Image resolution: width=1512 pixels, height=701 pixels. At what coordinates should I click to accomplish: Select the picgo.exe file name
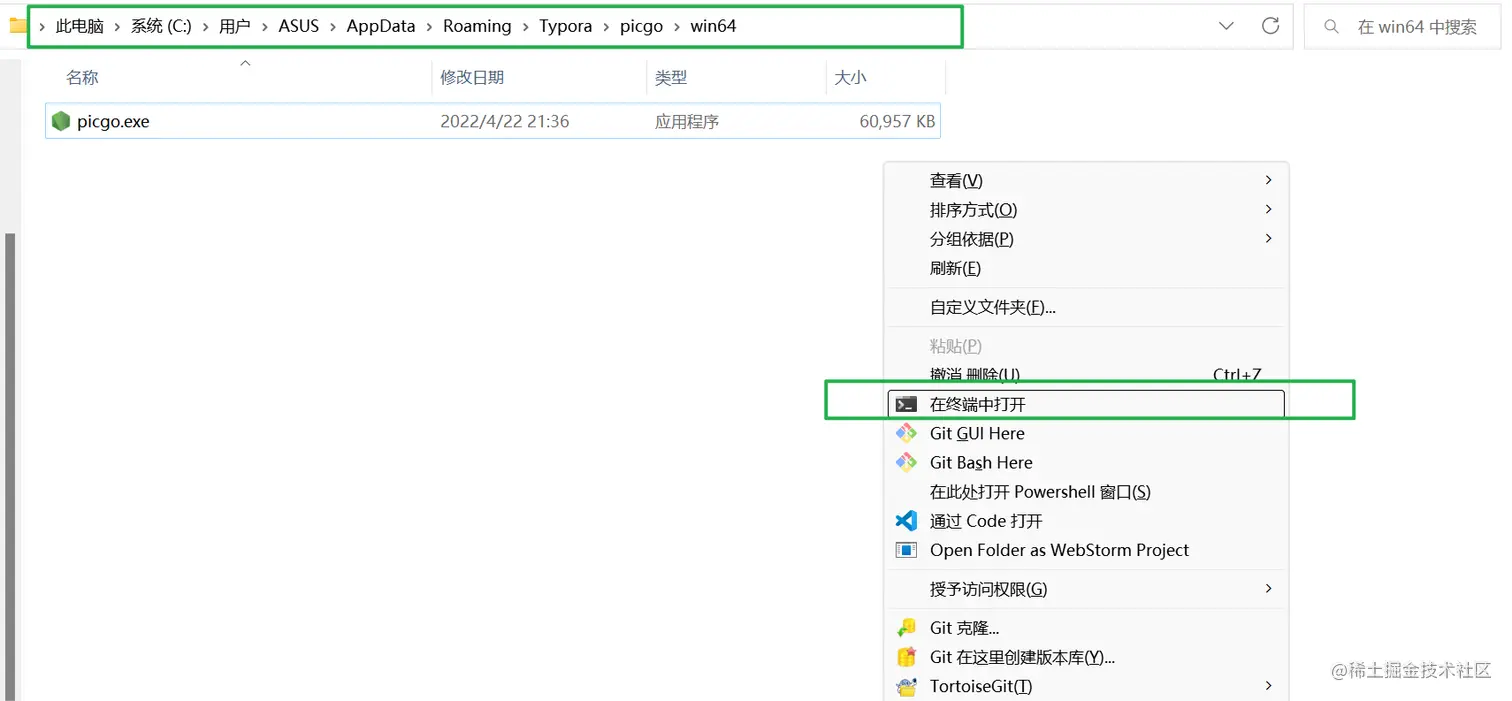tap(113, 122)
